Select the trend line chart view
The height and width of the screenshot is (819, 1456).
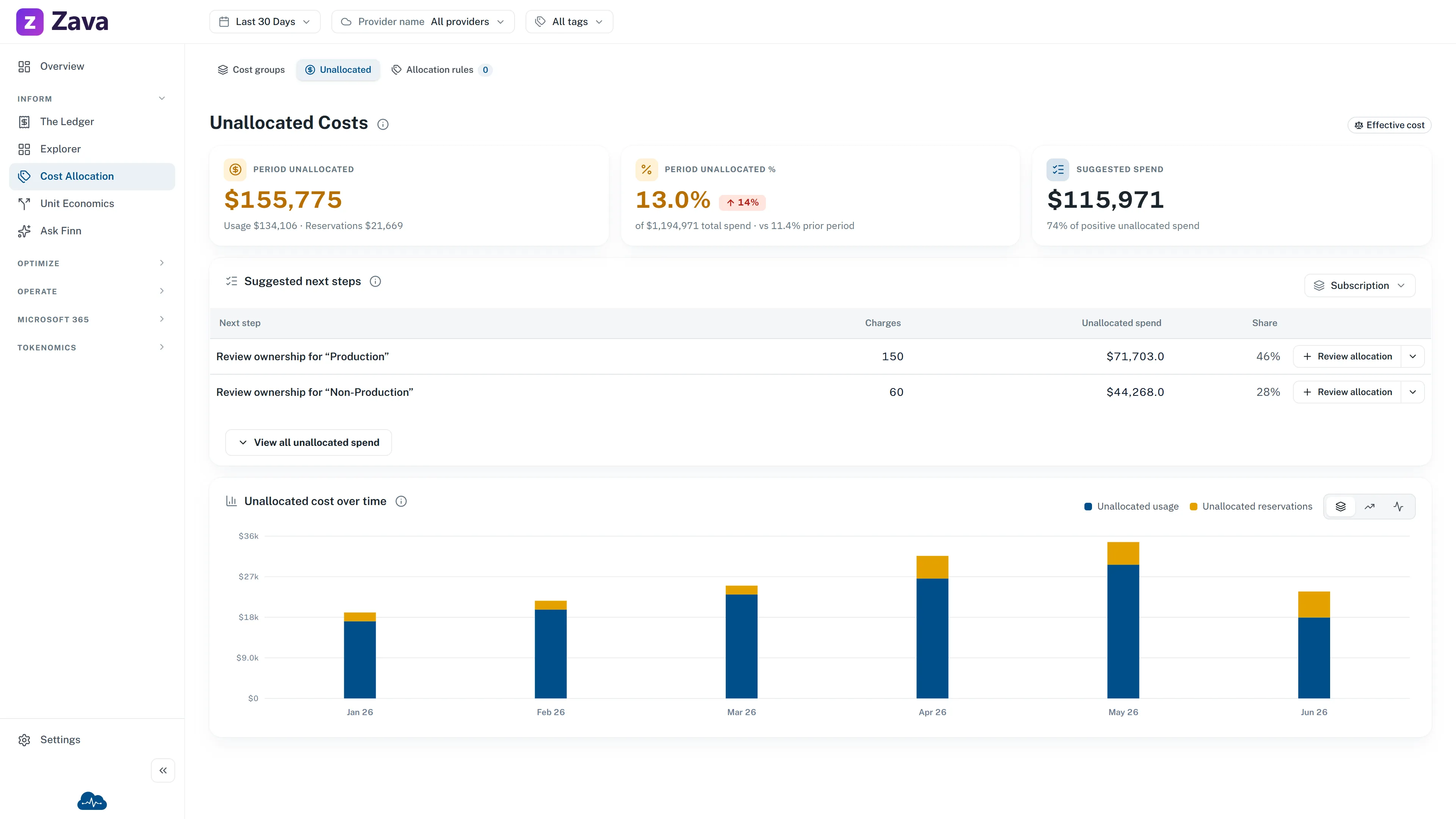pos(1370,507)
